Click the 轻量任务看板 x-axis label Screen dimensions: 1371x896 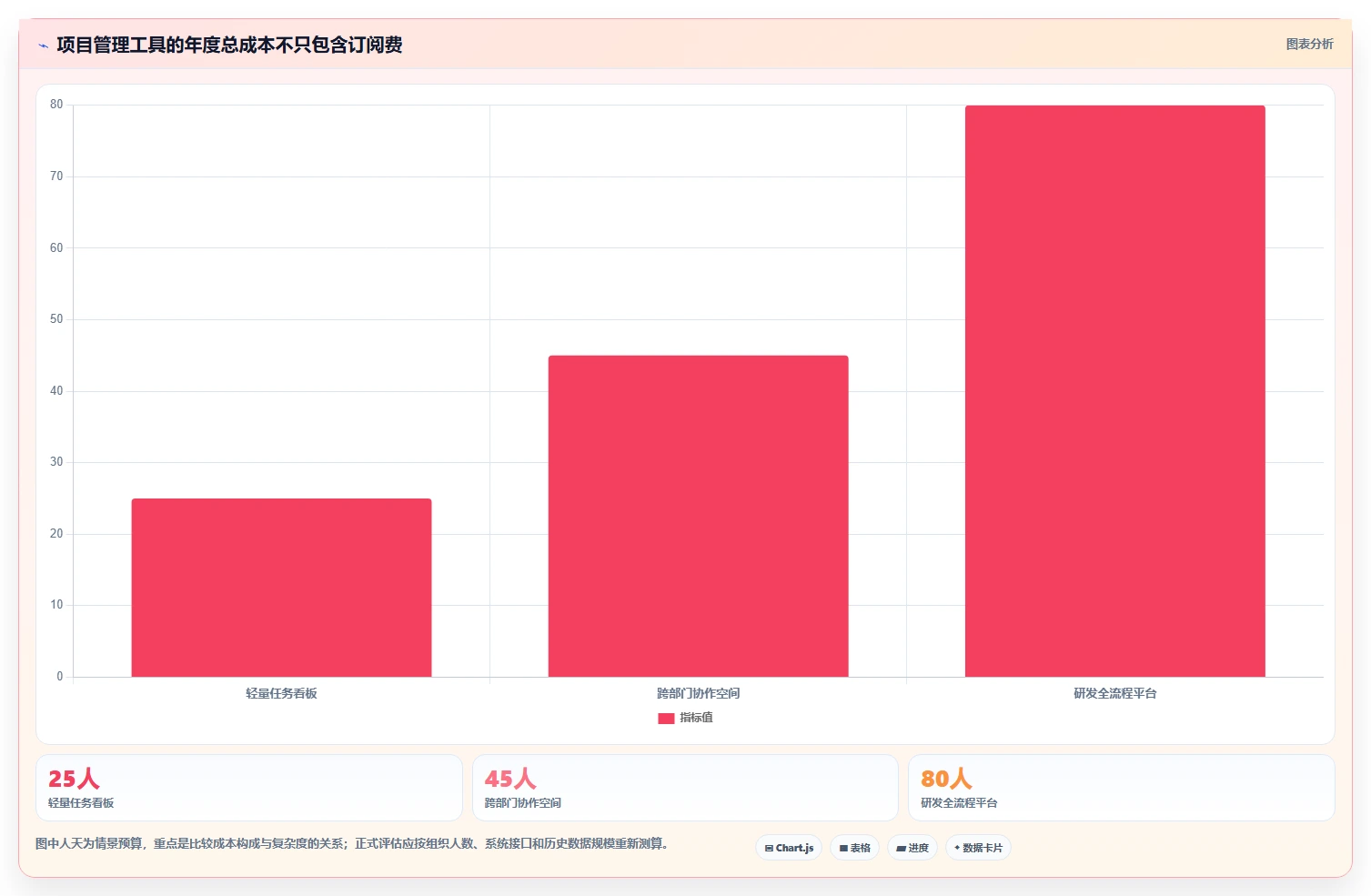coord(281,693)
